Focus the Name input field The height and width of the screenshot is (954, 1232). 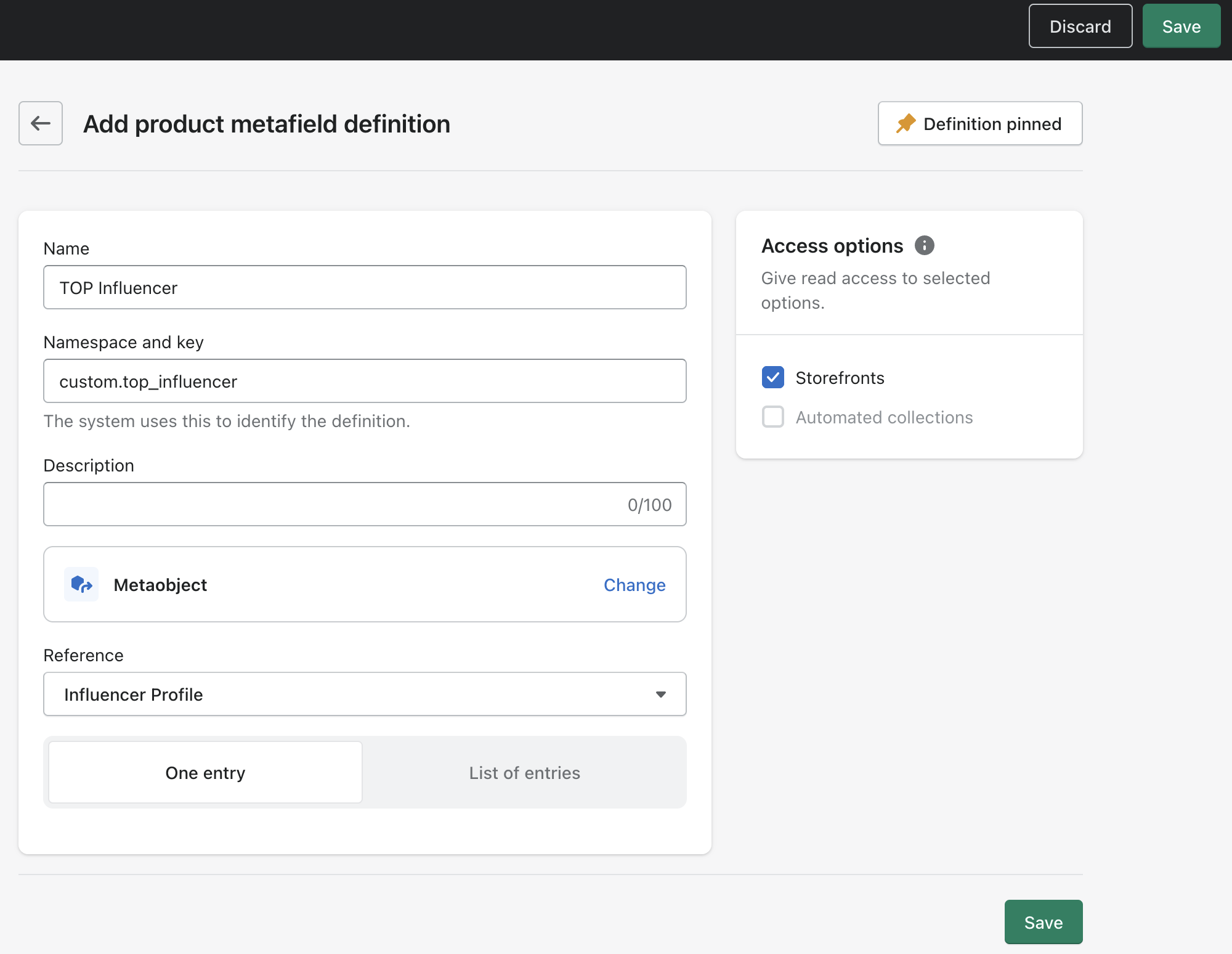(365, 287)
